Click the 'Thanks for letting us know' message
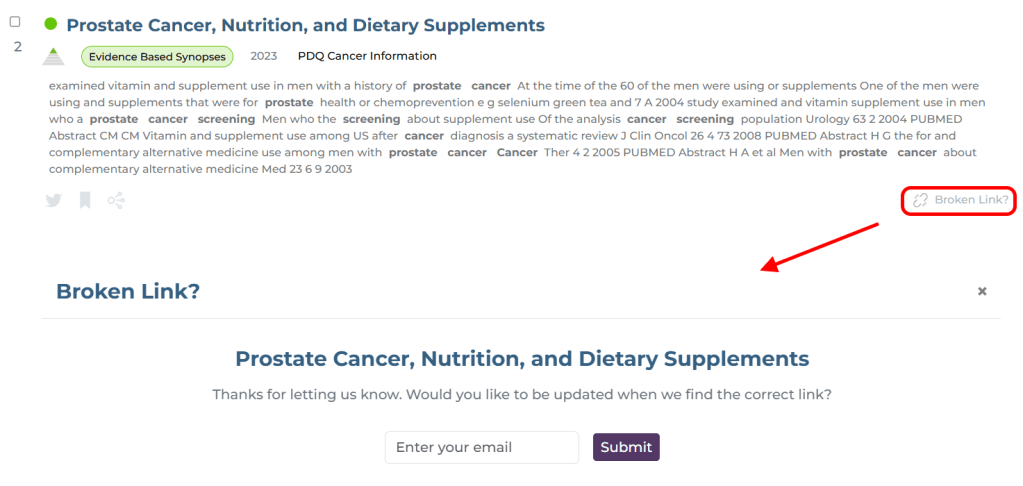 [521, 394]
